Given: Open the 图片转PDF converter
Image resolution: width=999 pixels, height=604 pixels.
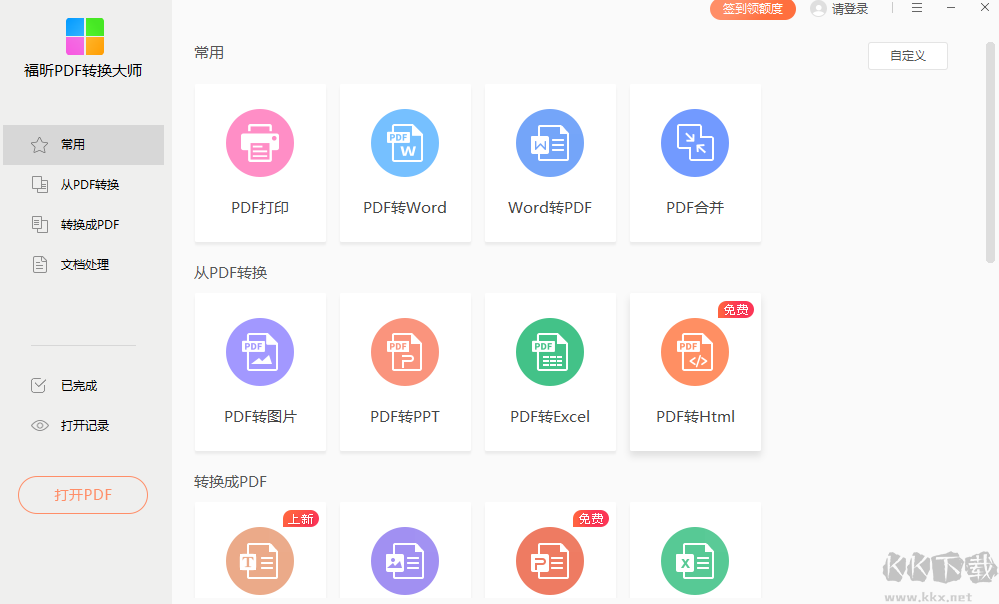Looking at the screenshot, I should [x=405, y=560].
